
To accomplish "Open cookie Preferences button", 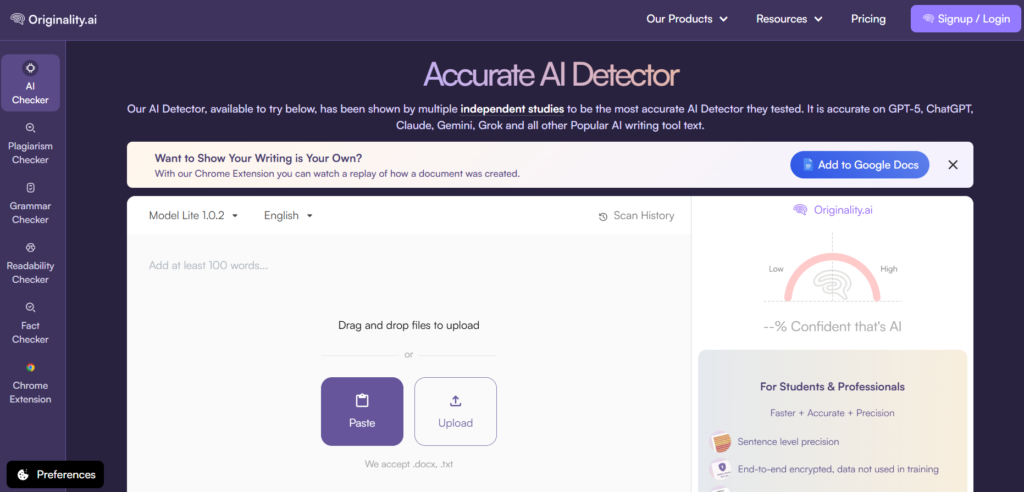I will click(x=56, y=475).
